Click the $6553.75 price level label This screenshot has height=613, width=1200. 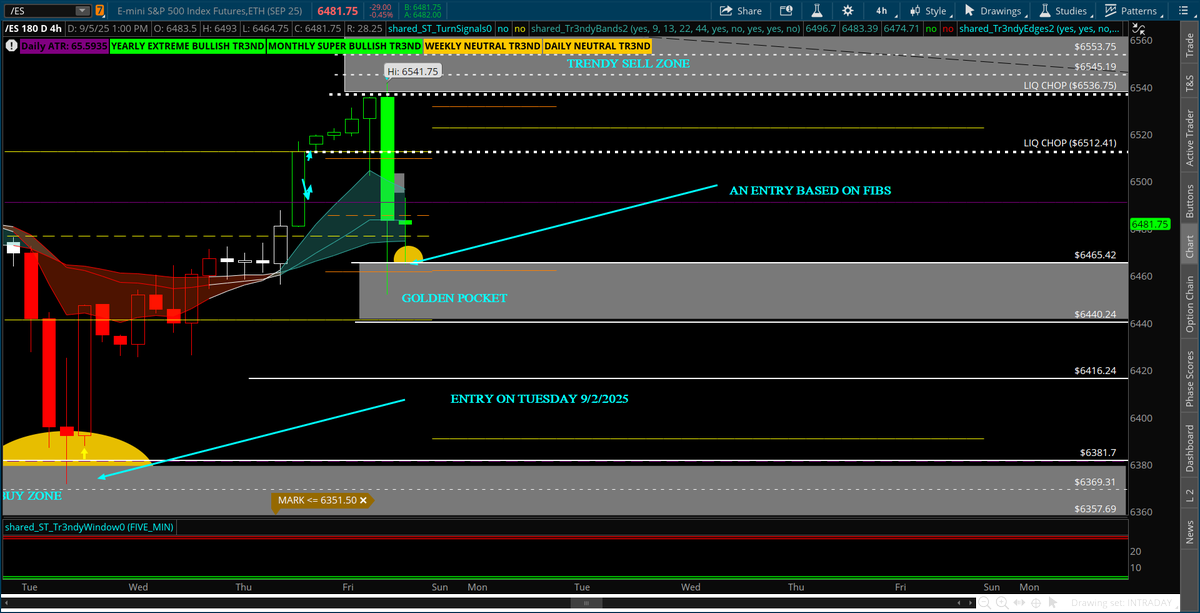[x=1095, y=46]
